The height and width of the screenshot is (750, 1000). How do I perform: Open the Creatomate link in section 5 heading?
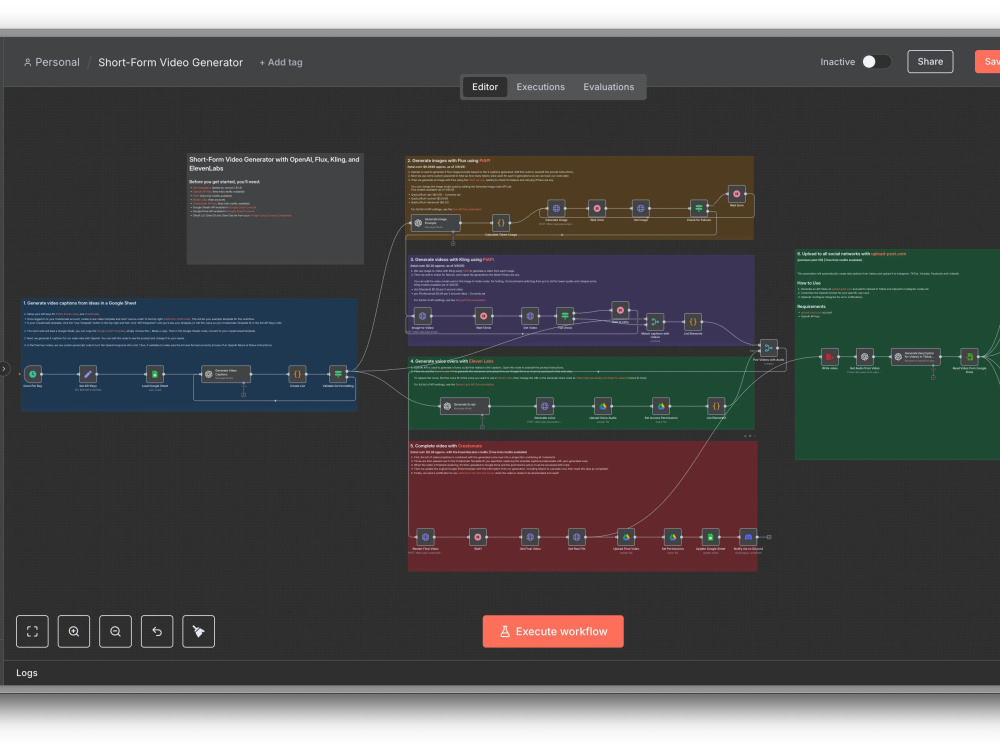469,446
